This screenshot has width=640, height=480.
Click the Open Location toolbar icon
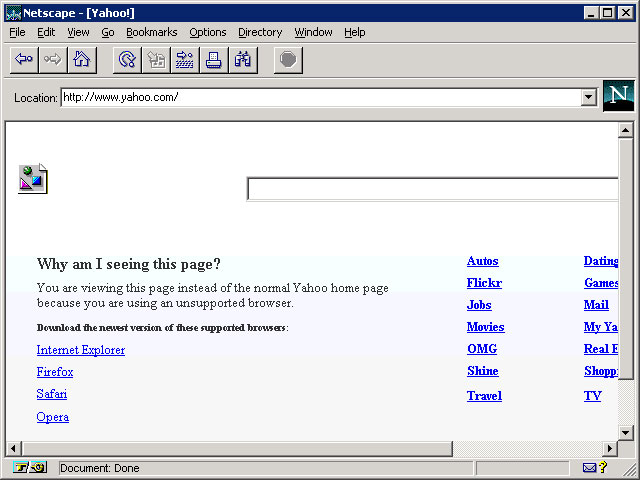click(x=185, y=60)
